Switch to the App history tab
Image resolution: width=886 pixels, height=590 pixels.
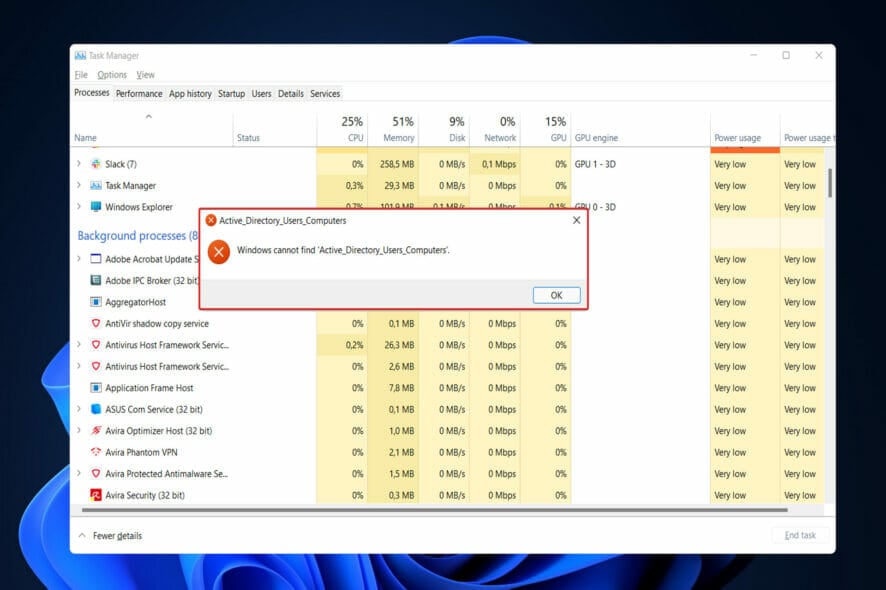pyautogui.click(x=190, y=94)
